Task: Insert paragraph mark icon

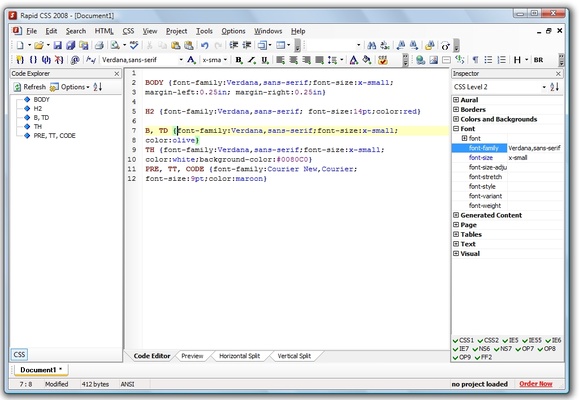Action: (x=475, y=60)
